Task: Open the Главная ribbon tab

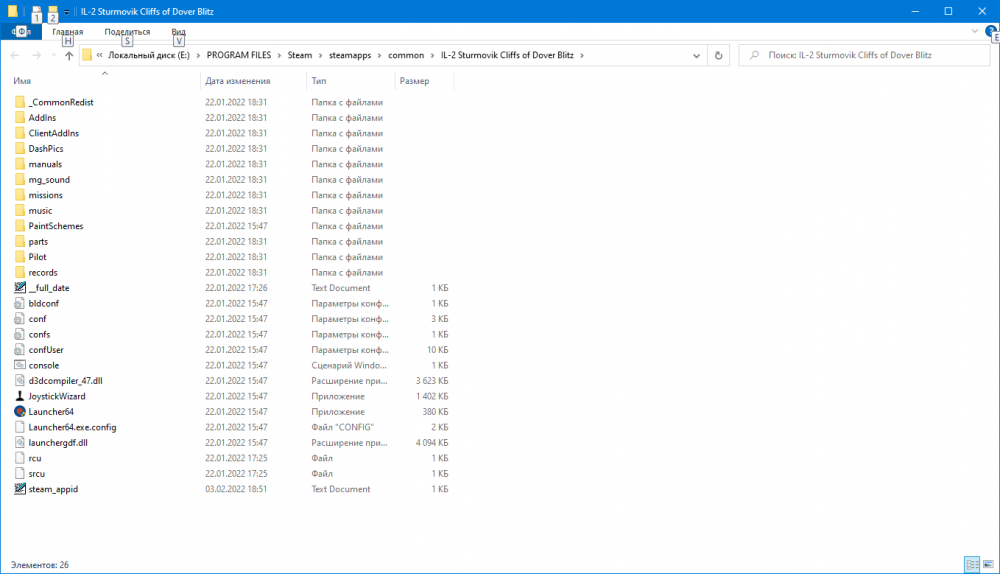Action: click(x=67, y=32)
